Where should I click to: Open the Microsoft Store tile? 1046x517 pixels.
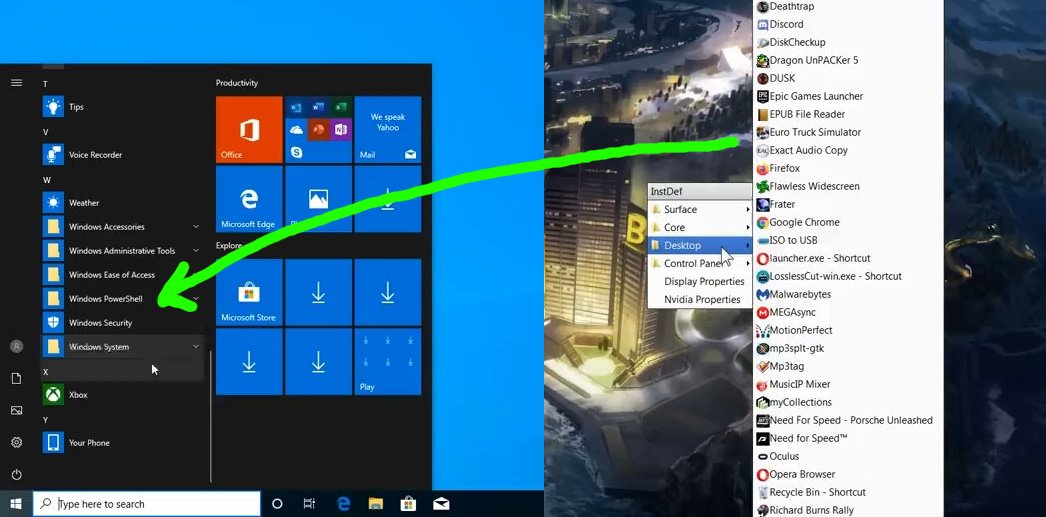[249, 292]
